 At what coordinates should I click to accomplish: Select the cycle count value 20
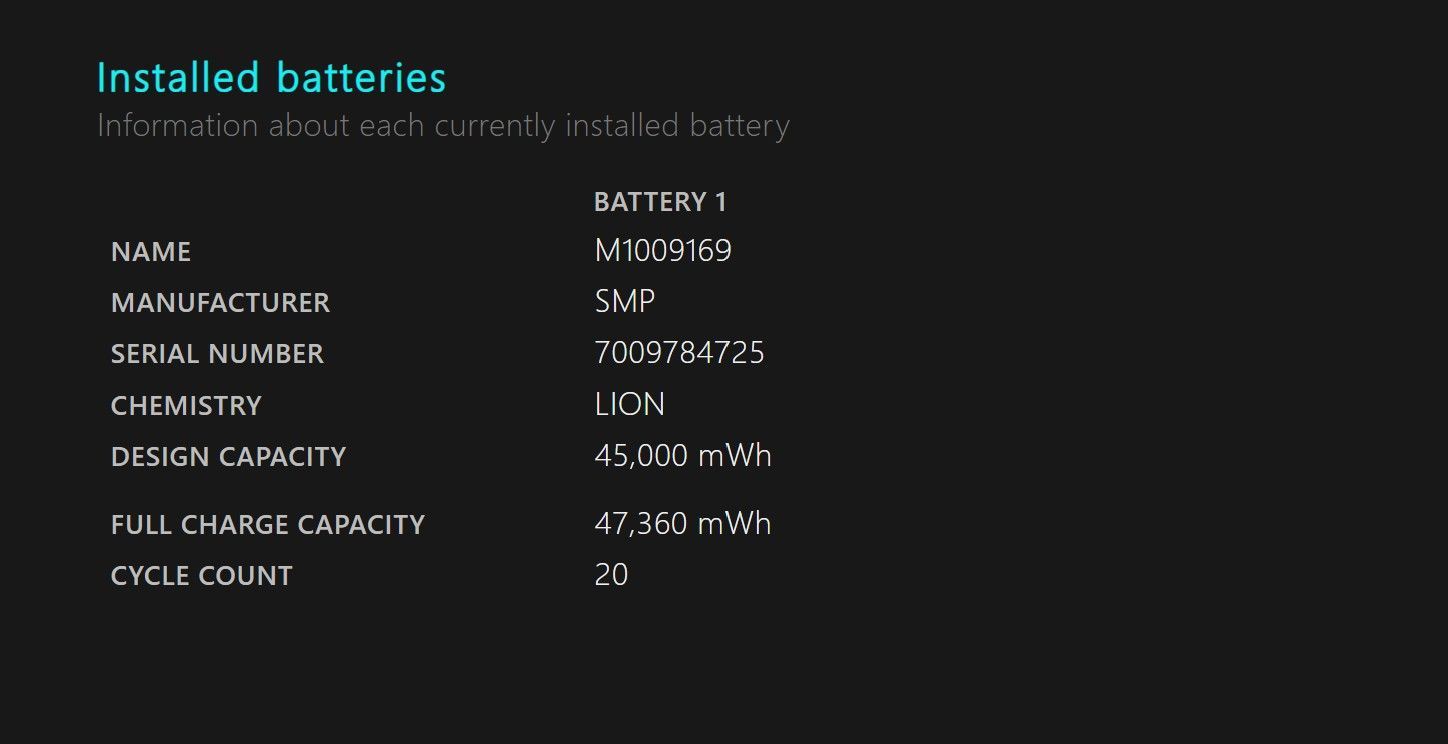611,575
